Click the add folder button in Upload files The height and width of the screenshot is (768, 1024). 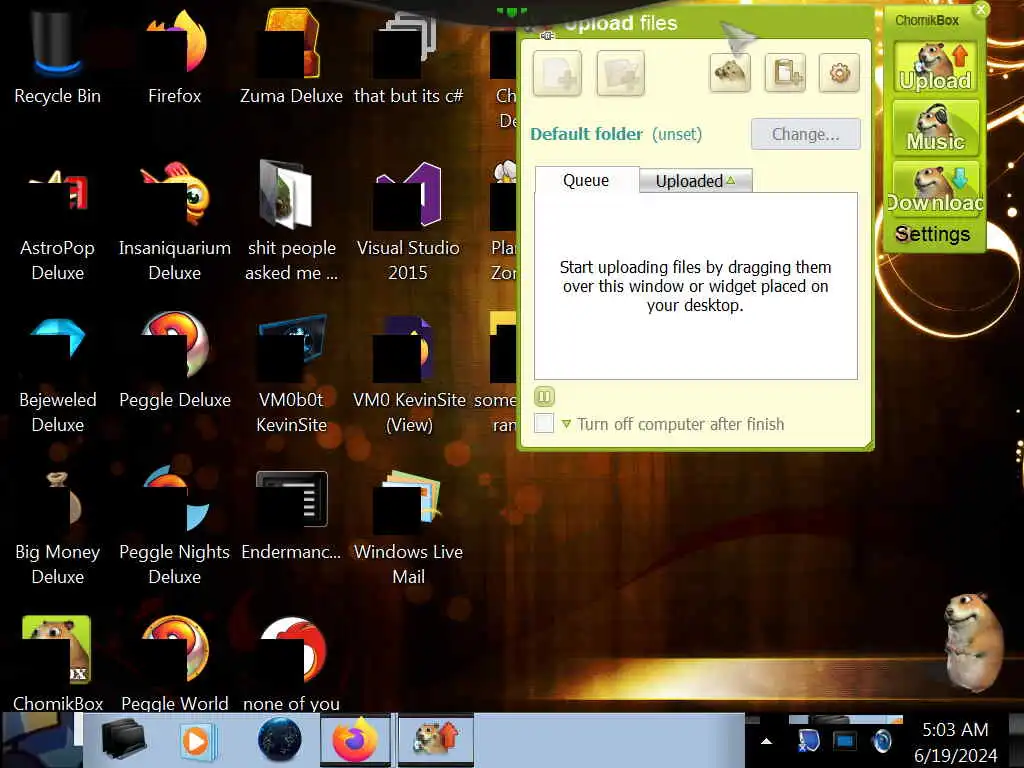(x=620, y=73)
